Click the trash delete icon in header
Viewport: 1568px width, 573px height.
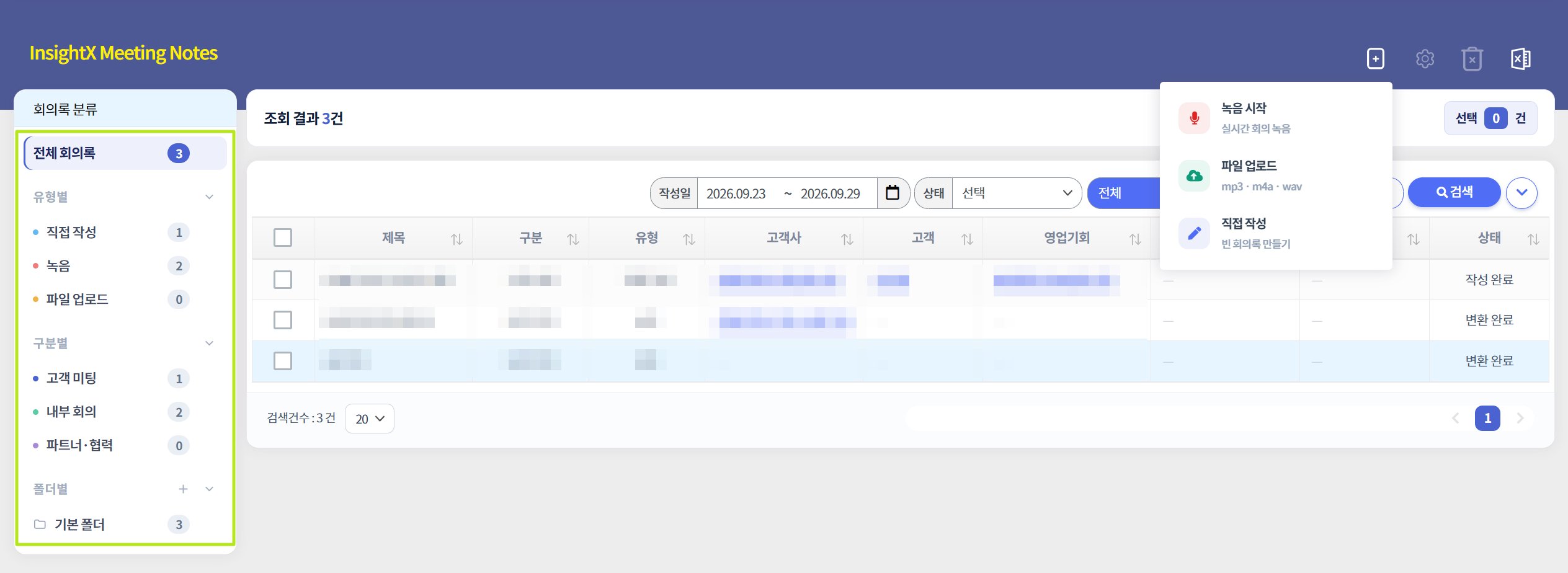pos(1472,59)
